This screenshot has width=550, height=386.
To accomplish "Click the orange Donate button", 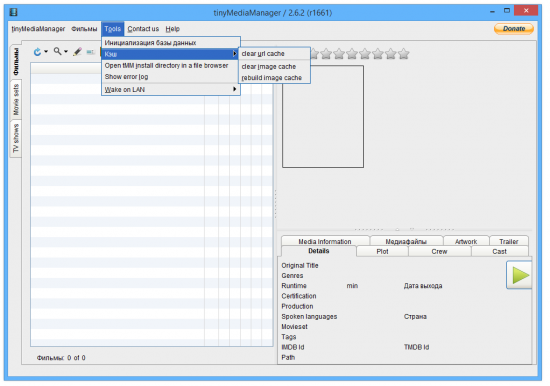I will [514, 29].
